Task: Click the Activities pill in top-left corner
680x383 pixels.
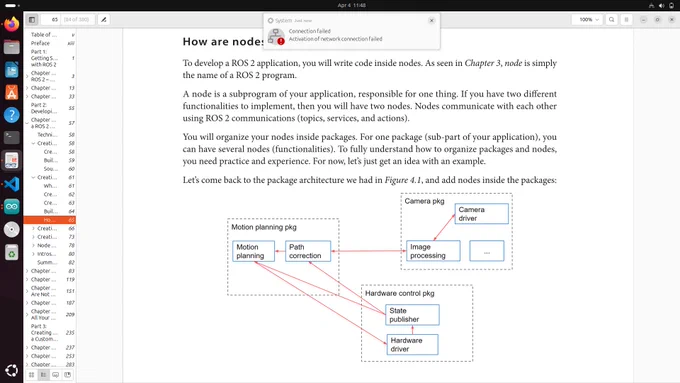Action: coord(12,6)
